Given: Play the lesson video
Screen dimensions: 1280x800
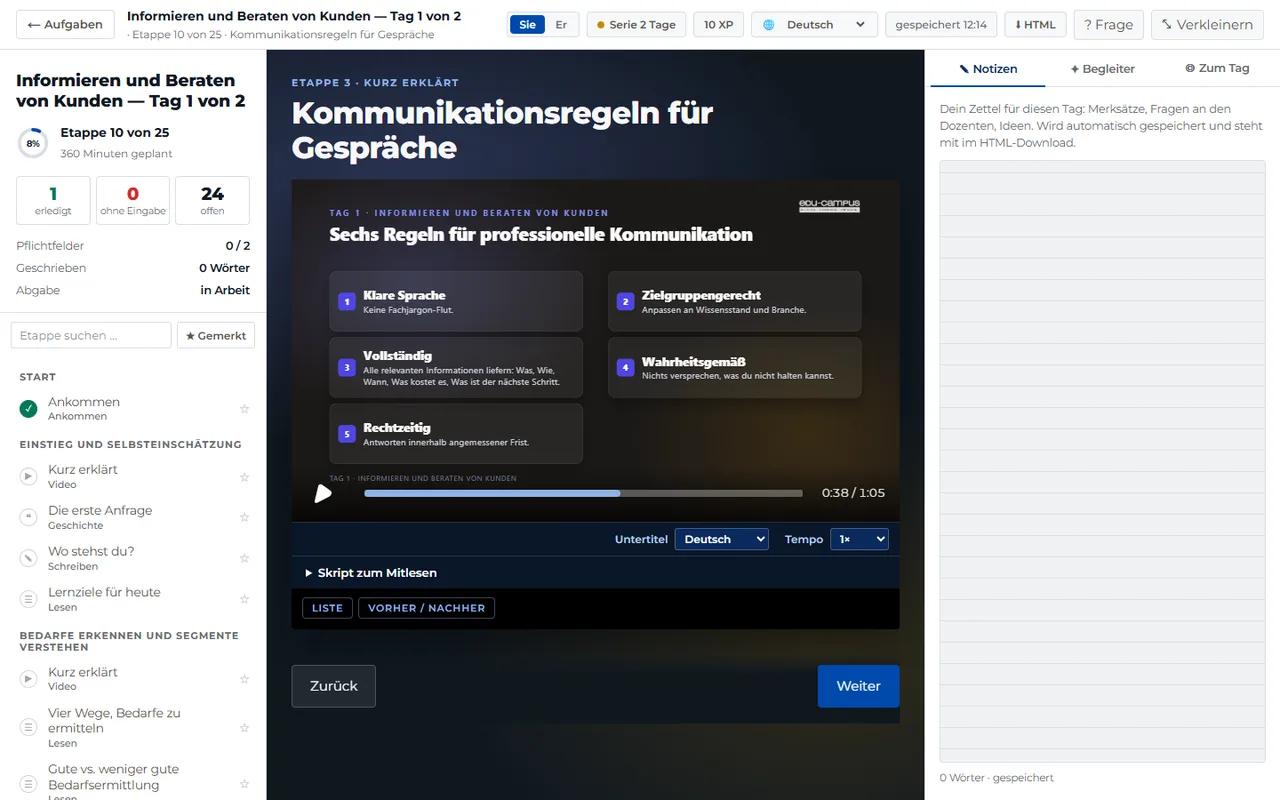Looking at the screenshot, I should (323, 493).
